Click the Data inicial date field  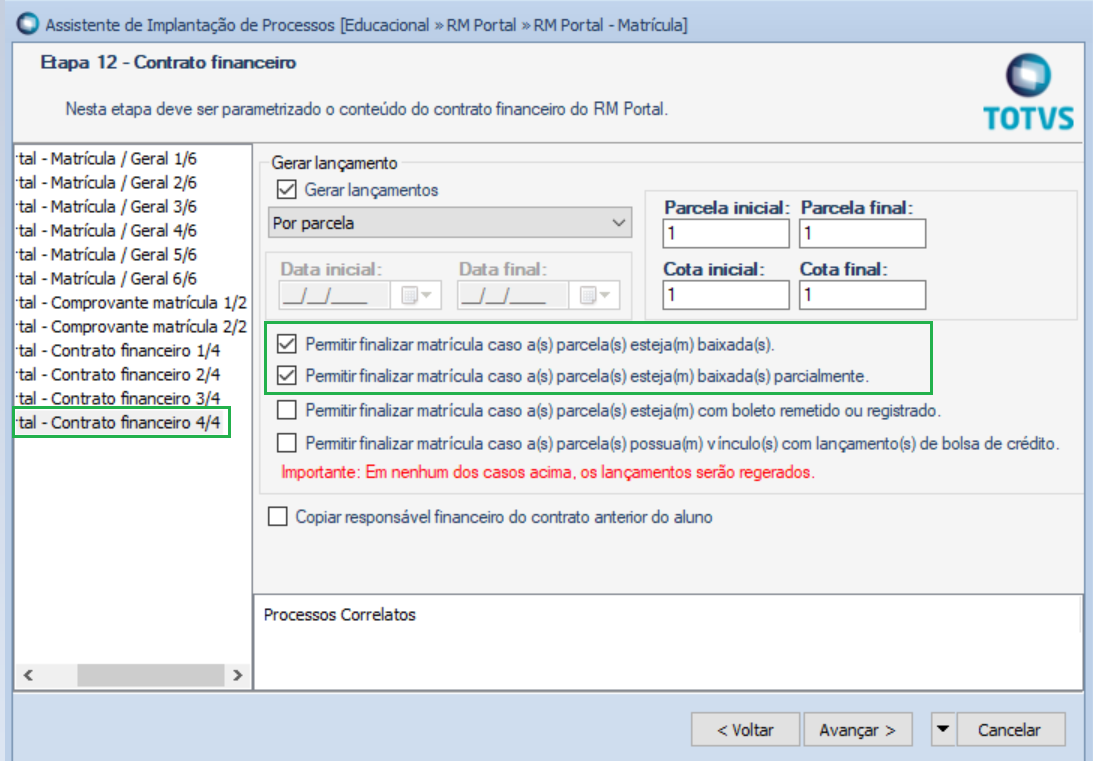(335, 295)
